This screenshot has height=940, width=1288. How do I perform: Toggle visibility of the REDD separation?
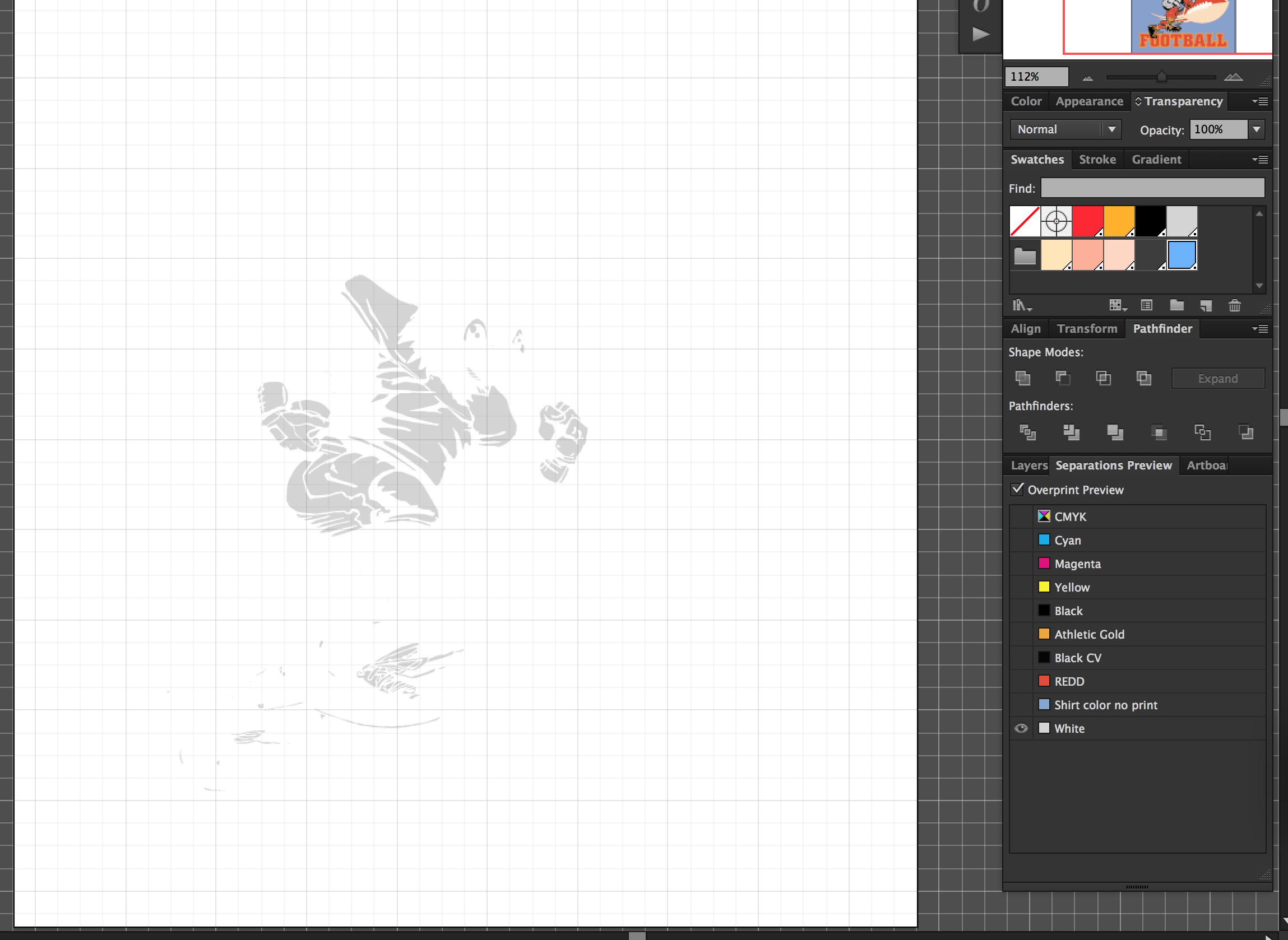[1021, 681]
